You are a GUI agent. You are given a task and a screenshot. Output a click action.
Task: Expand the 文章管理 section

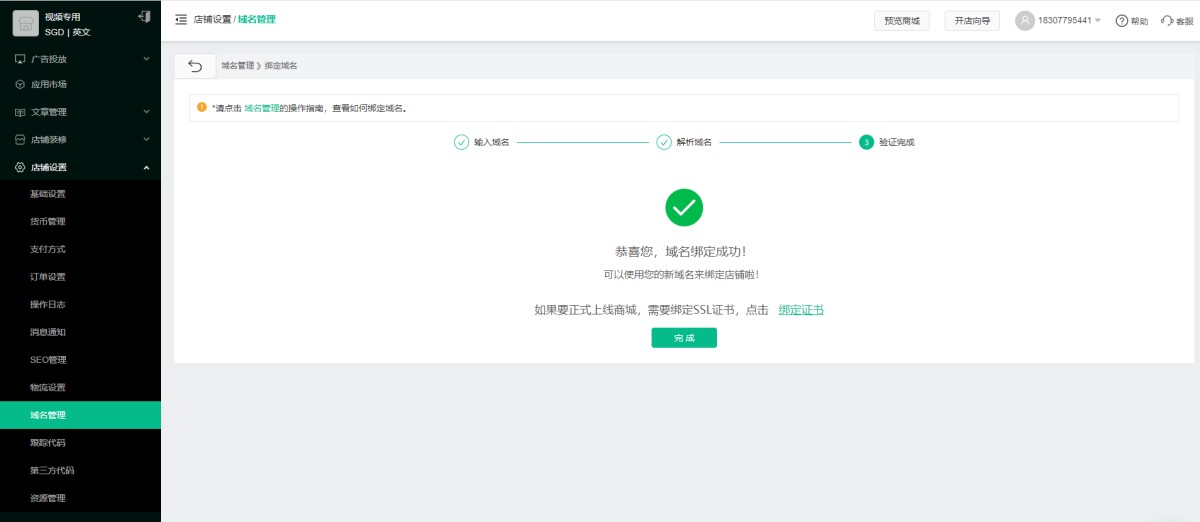(x=80, y=112)
